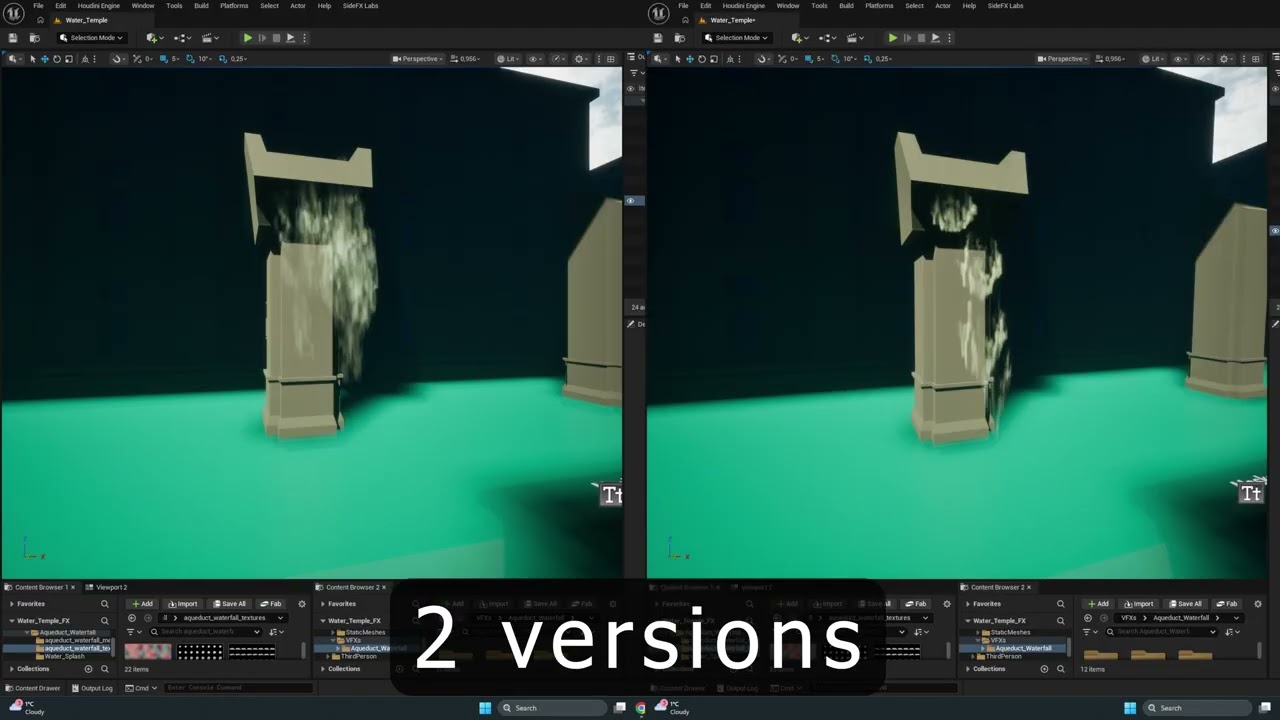Viewport: 1280px width, 720px height.
Task: Open the Actor menu in right editor
Action: [943, 6]
